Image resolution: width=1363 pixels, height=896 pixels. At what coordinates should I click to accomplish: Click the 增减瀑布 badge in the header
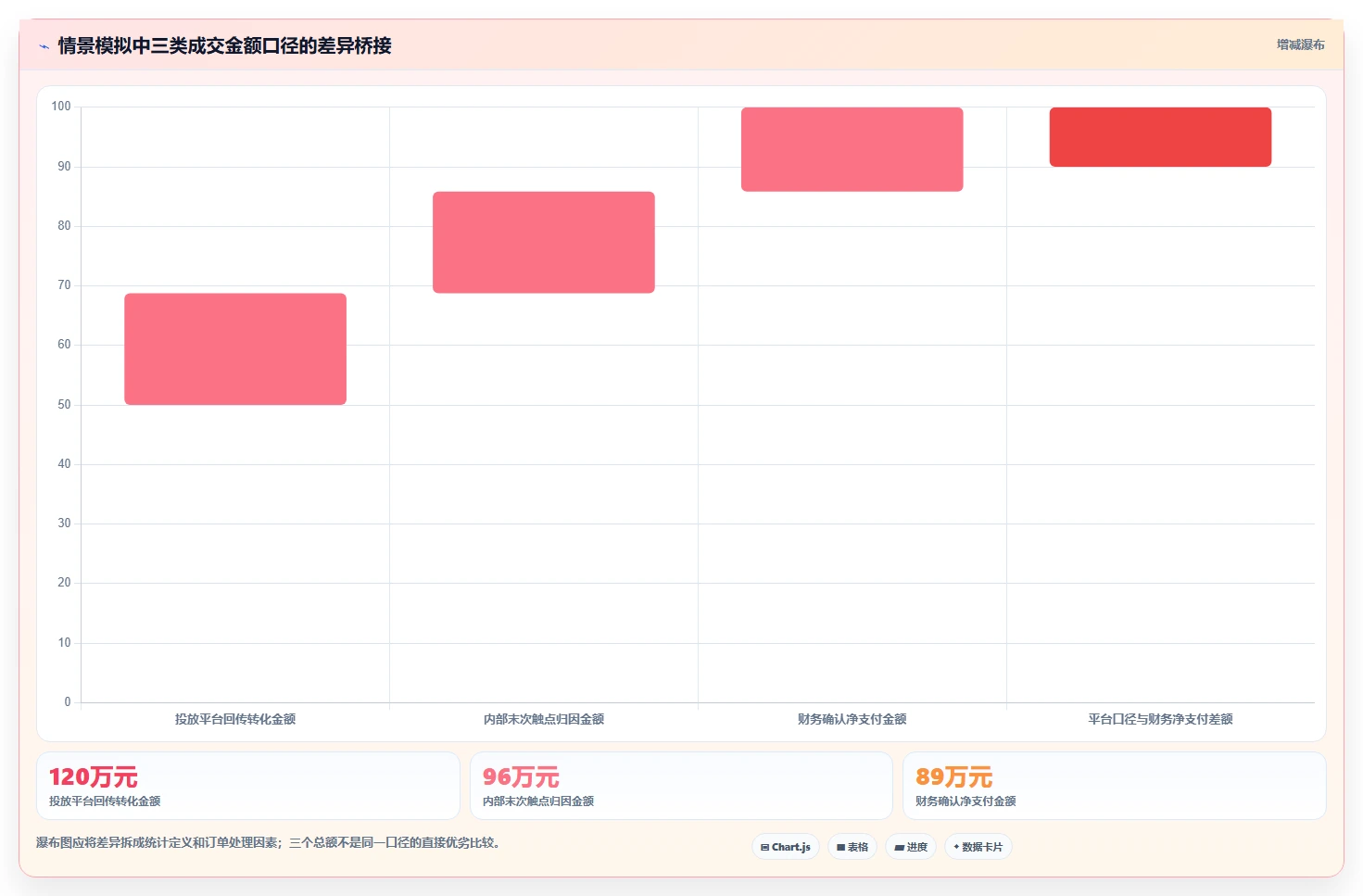(1300, 44)
